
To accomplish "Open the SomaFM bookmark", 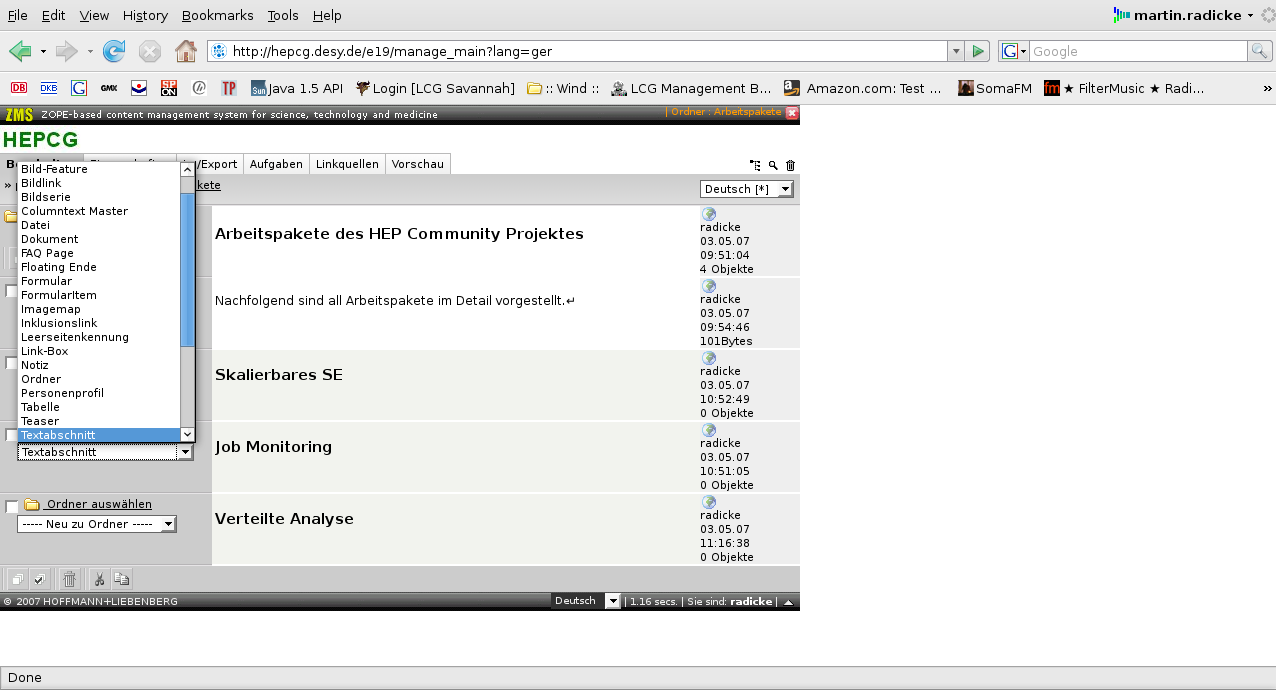I will coord(994,88).
